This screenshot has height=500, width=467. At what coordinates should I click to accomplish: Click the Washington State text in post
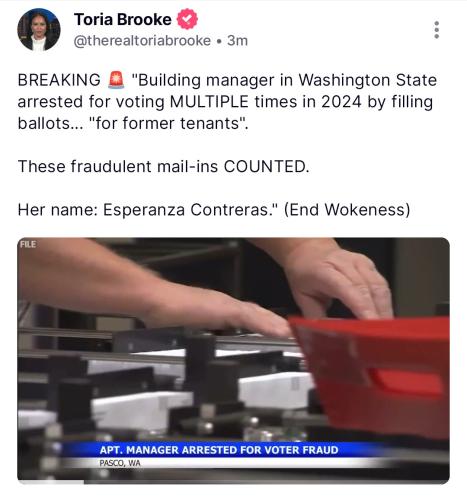tap(367, 80)
